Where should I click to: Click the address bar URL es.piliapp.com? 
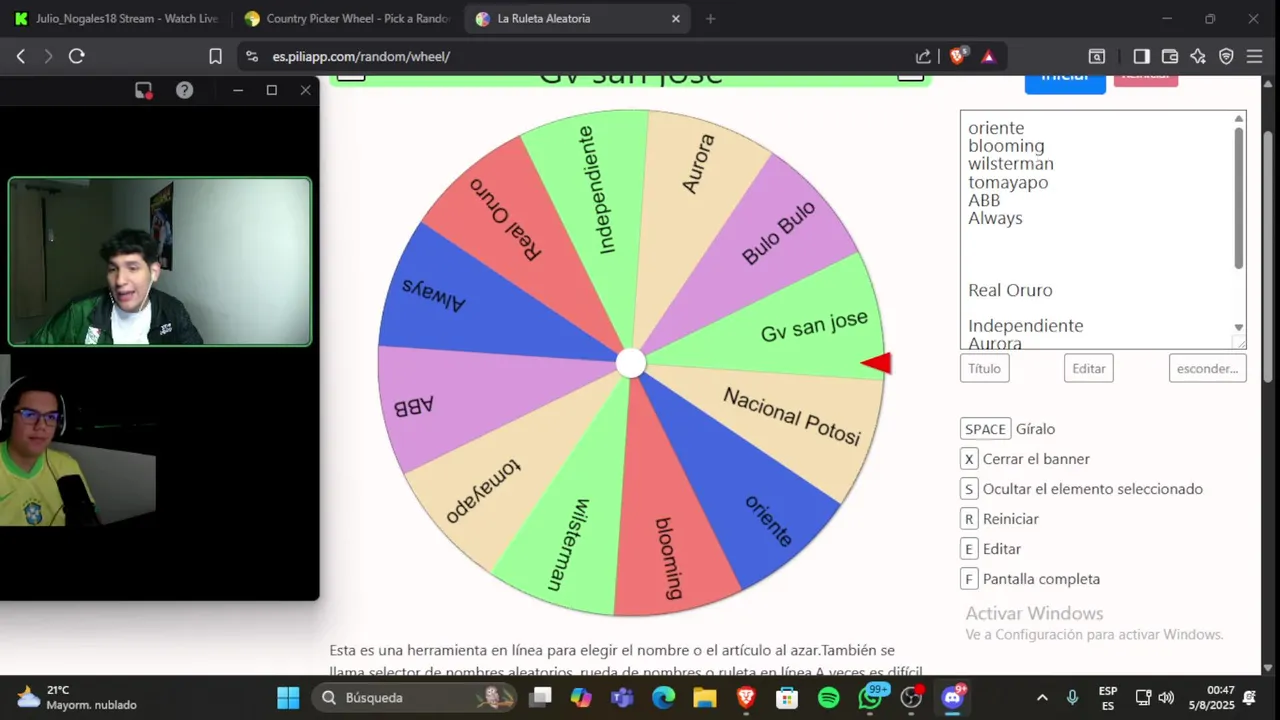(361, 57)
